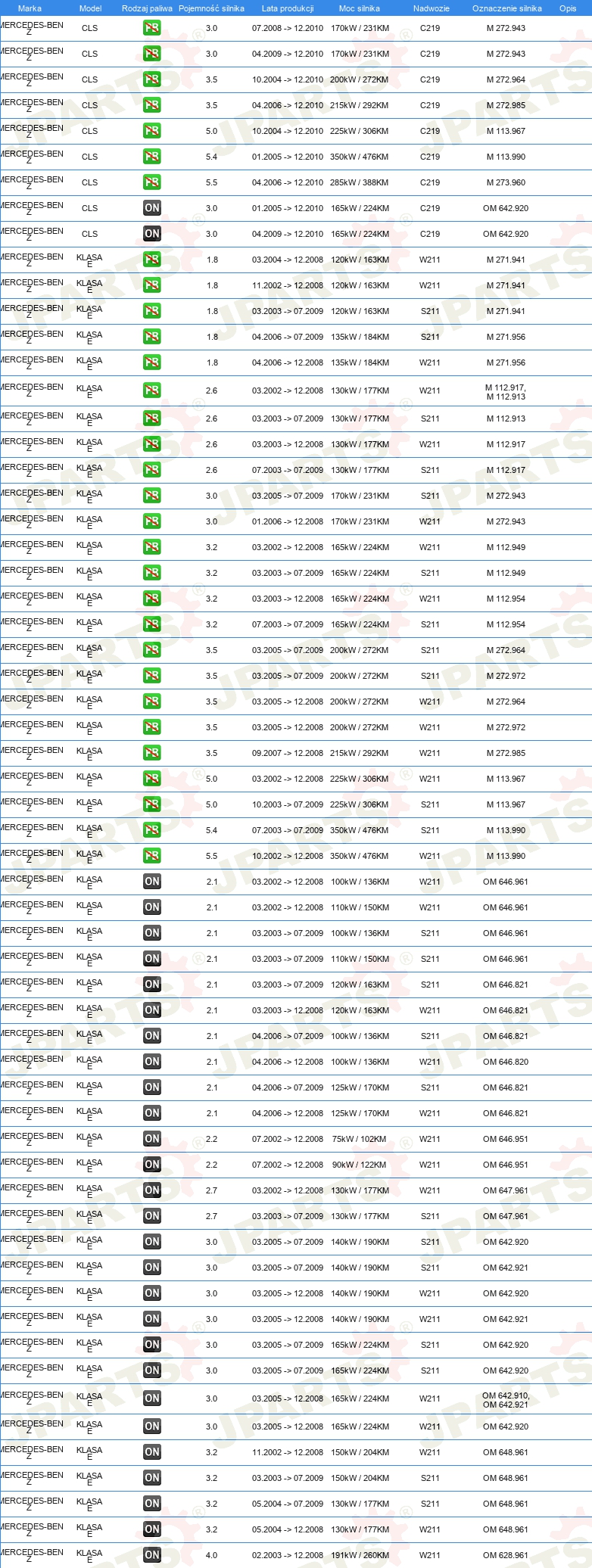Select the engine code OM 628.961
Viewport: 592px width, 1568px height.
(x=506, y=1555)
